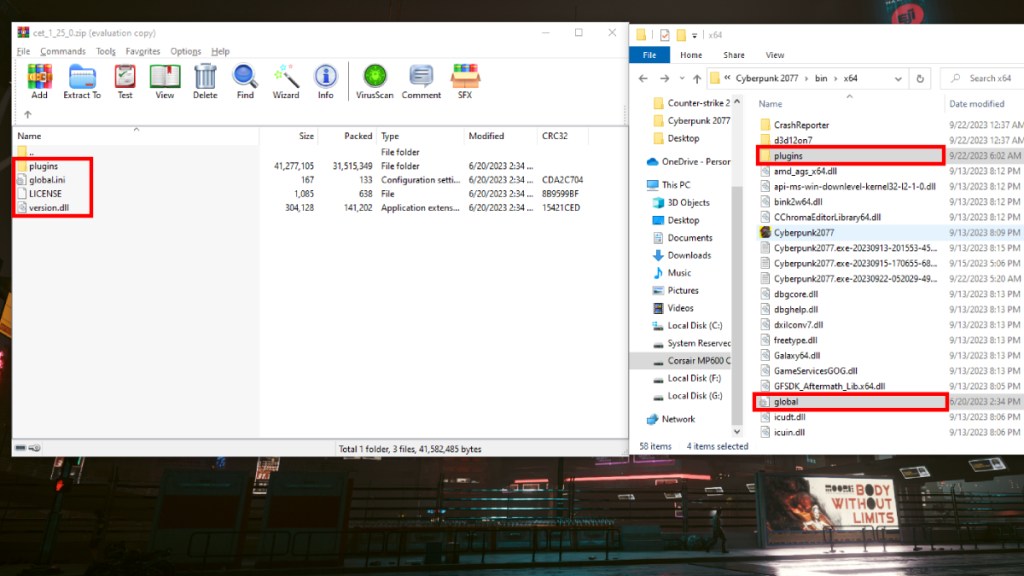Expand the breadcrumb arrow after Cyberpunk 2077

tap(807, 78)
